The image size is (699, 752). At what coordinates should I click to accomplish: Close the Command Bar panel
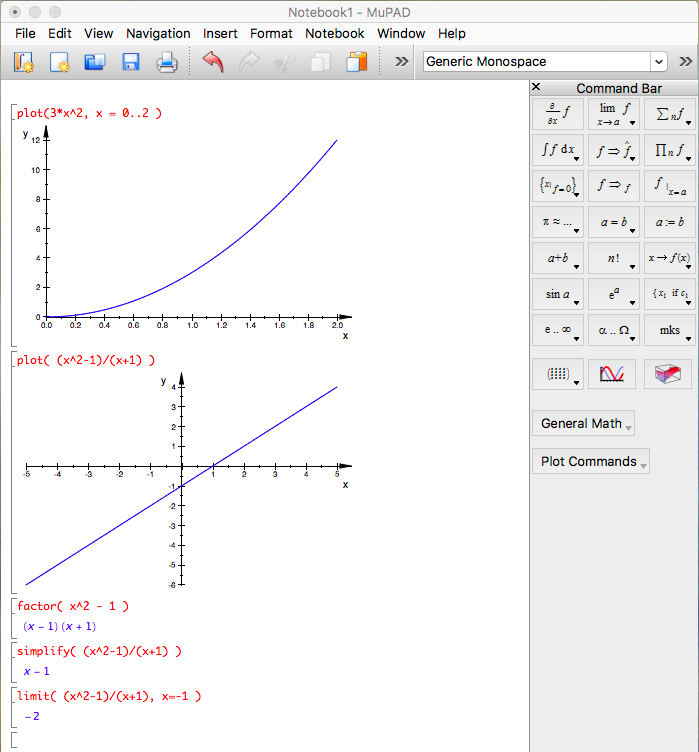click(536, 87)
